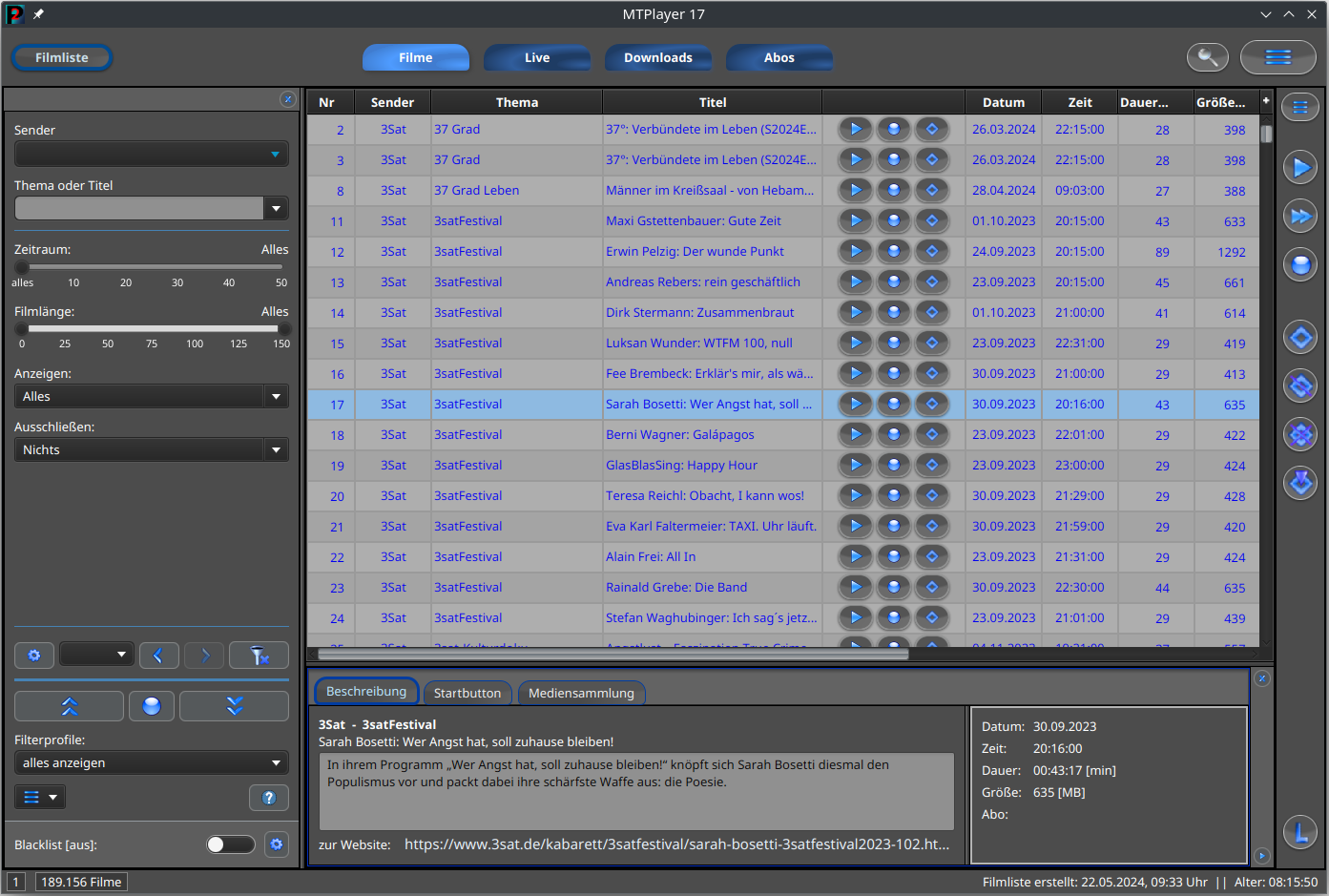Open the empty dropdown next to filter gear
The width and height of the screenshot is (1329, 896).
pos(96,655)
